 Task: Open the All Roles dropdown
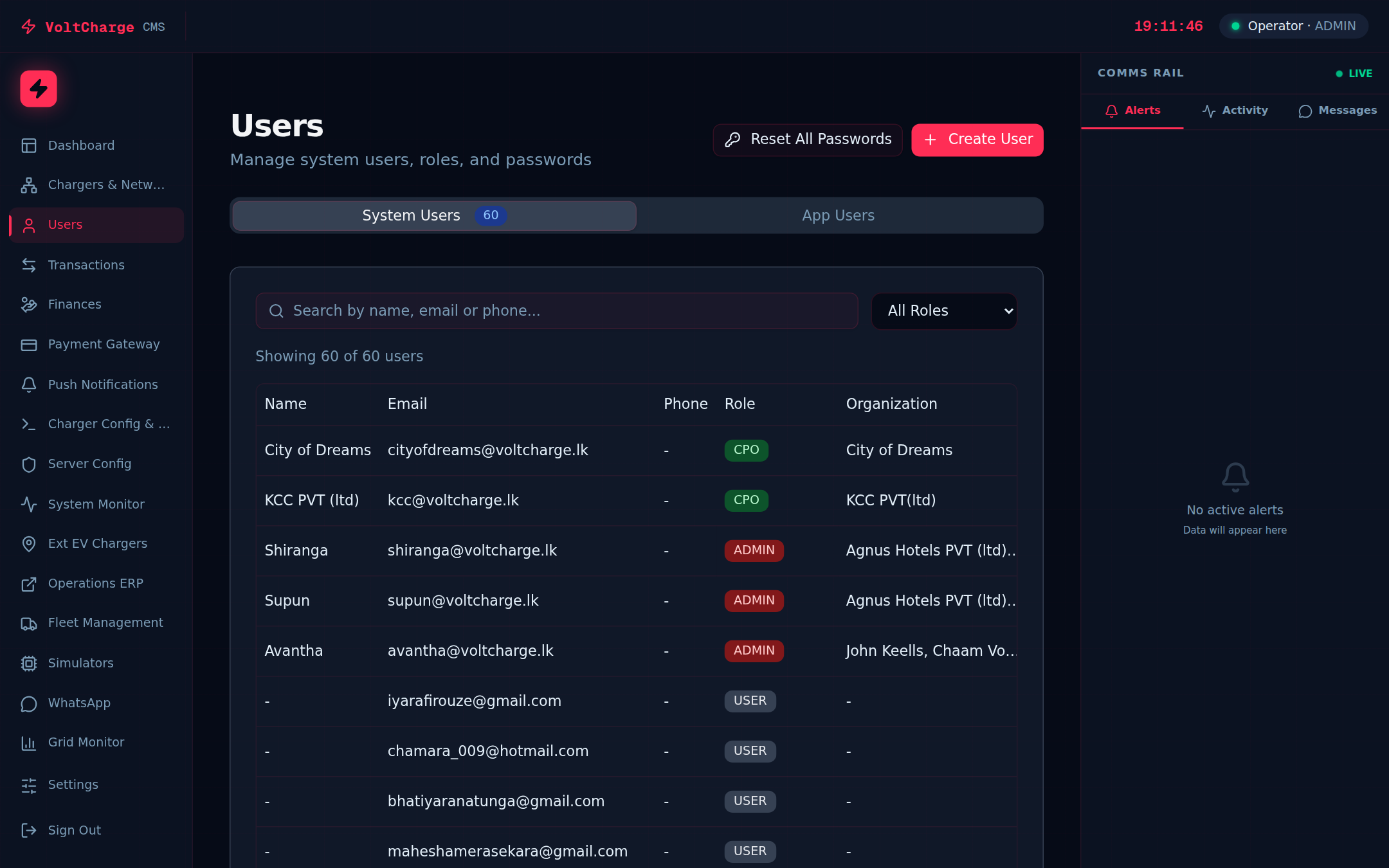[x=943, y=311]
